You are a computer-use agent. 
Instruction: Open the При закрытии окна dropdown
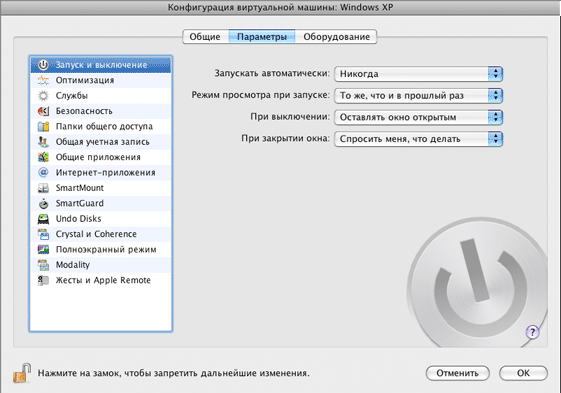[x=418, y=139]
